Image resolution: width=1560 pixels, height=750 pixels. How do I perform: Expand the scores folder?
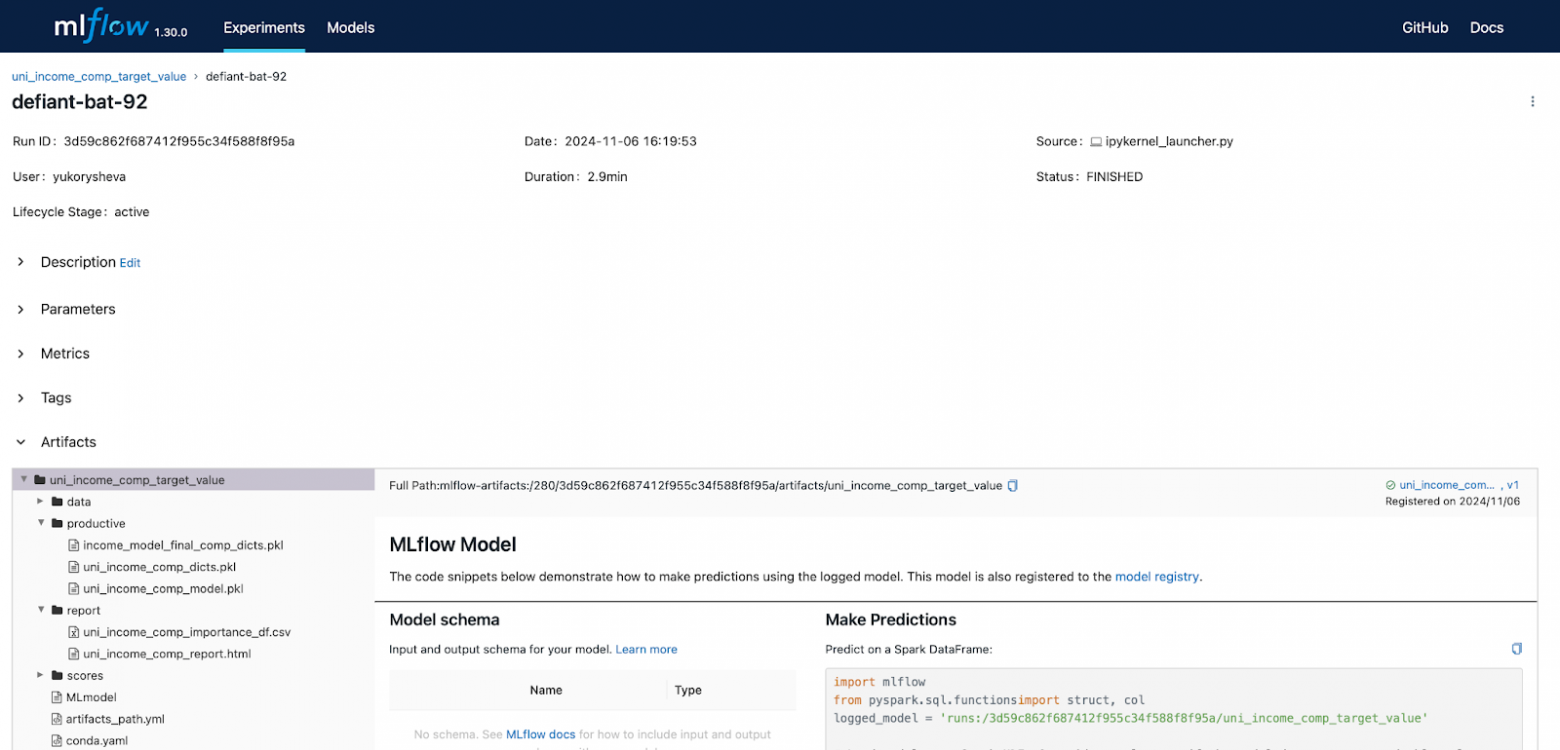(x=41, y=676)
